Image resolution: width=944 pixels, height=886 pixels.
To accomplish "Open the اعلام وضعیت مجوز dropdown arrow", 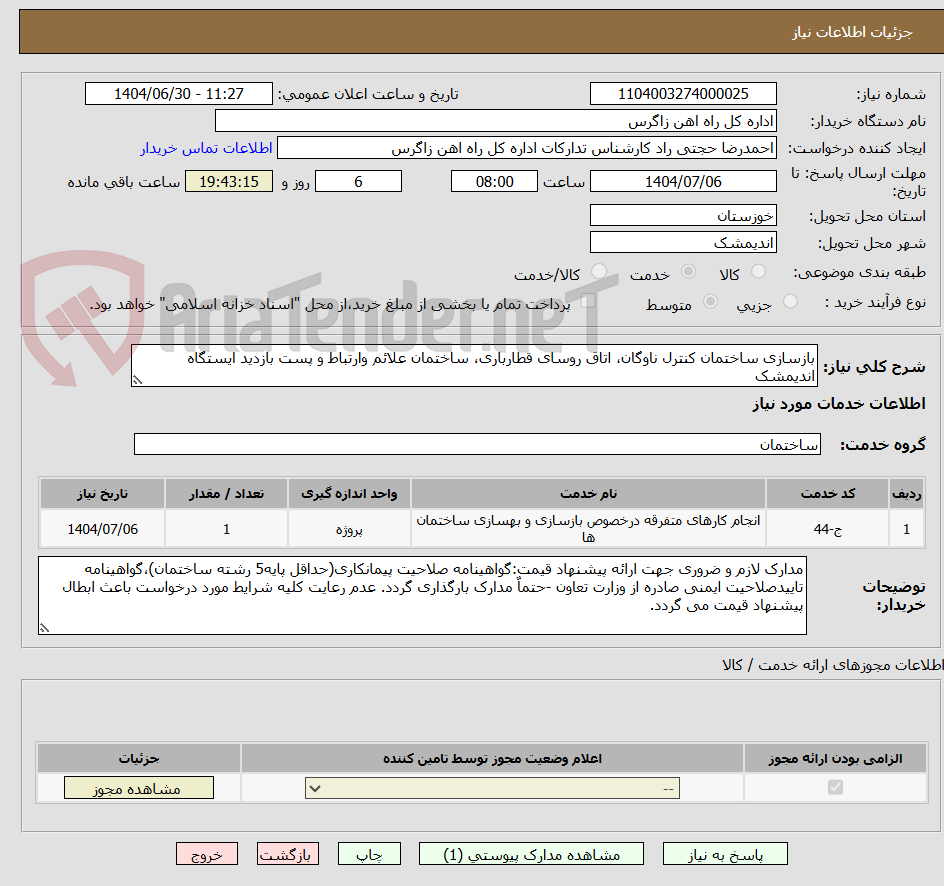I will click(x=313, y=788).
